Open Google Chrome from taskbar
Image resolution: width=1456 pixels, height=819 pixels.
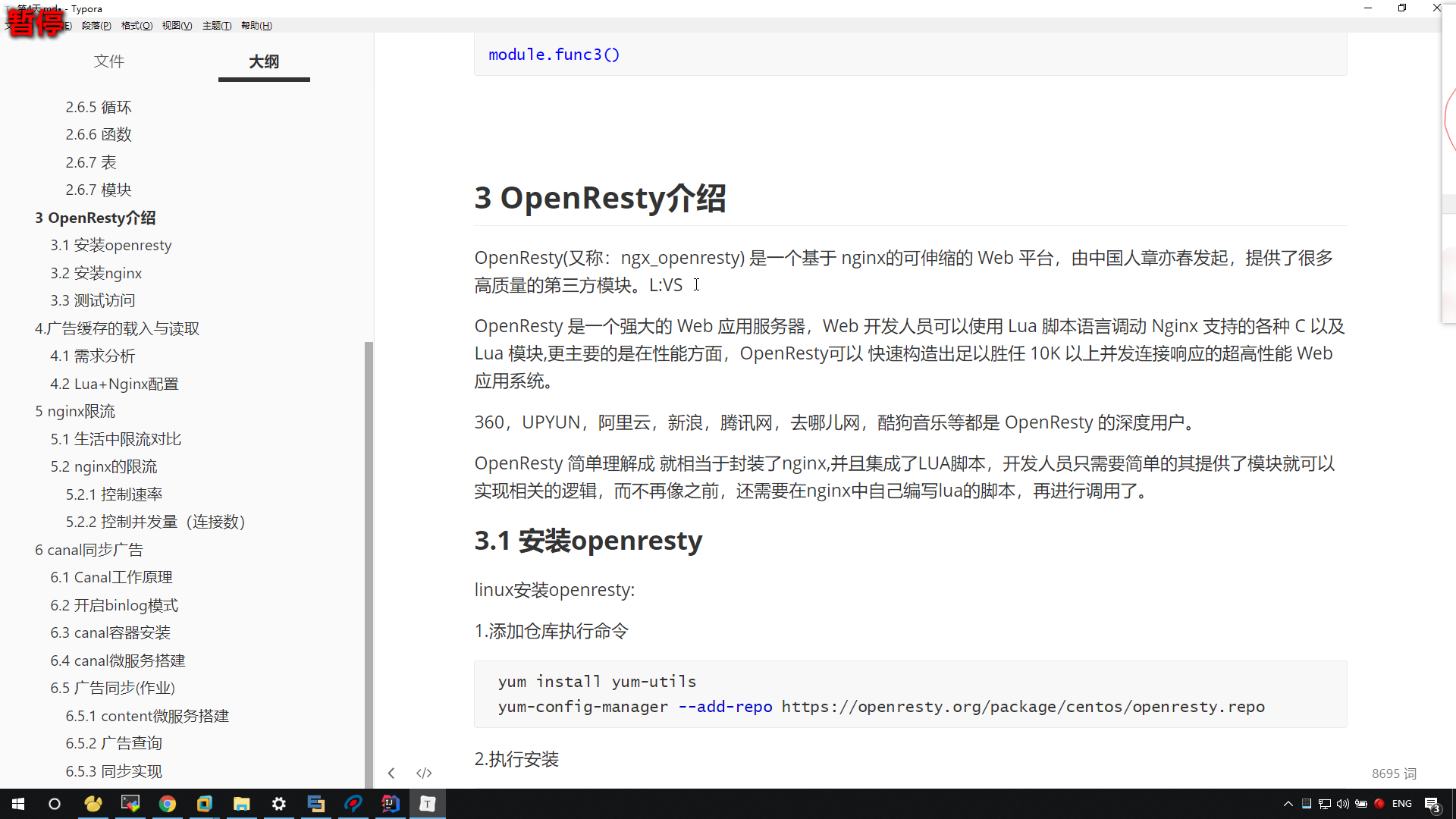pyautogui.click(x=168, y=804)
